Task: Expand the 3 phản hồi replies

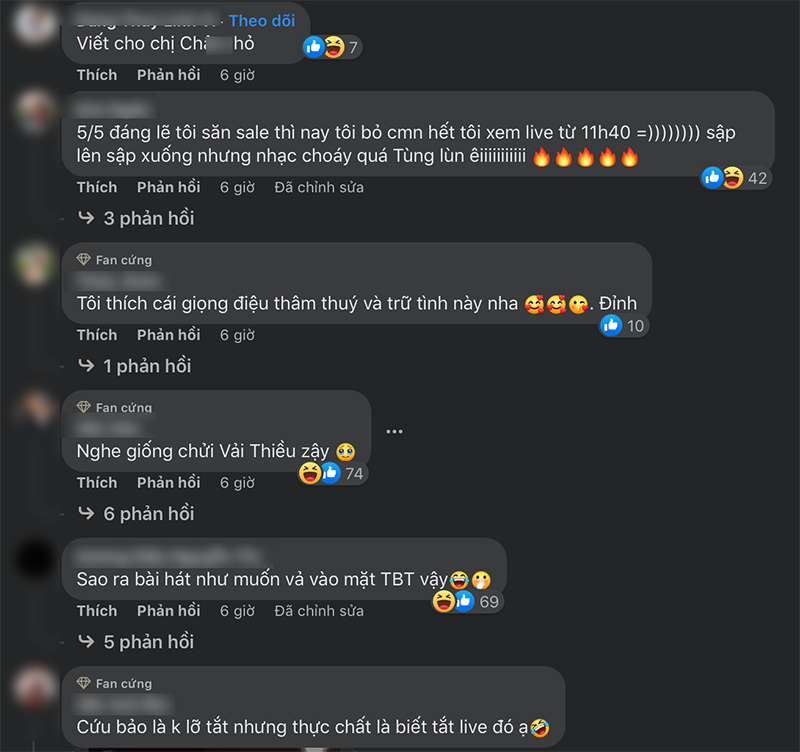Action: coord(136,218)
